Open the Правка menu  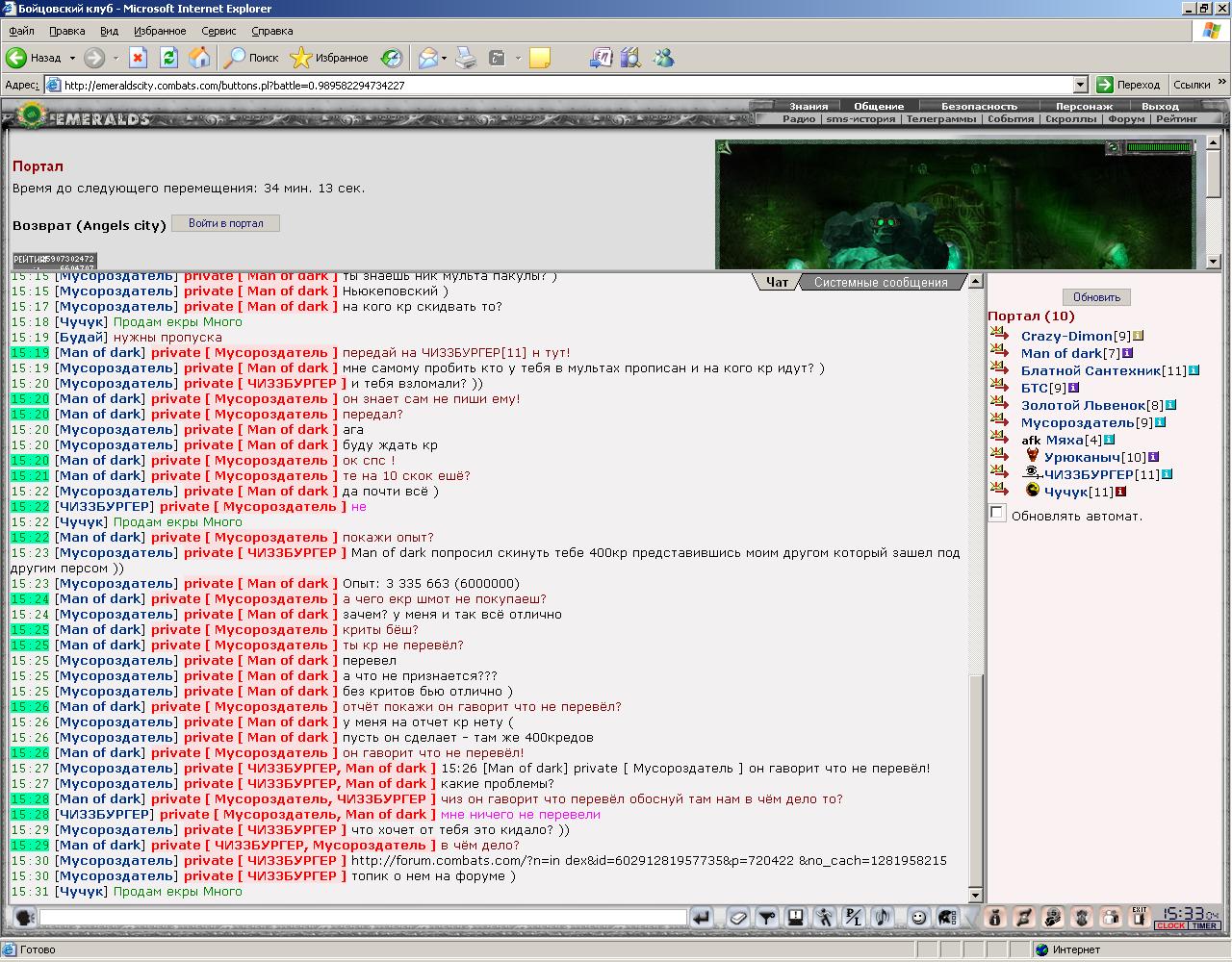(67, 31)
